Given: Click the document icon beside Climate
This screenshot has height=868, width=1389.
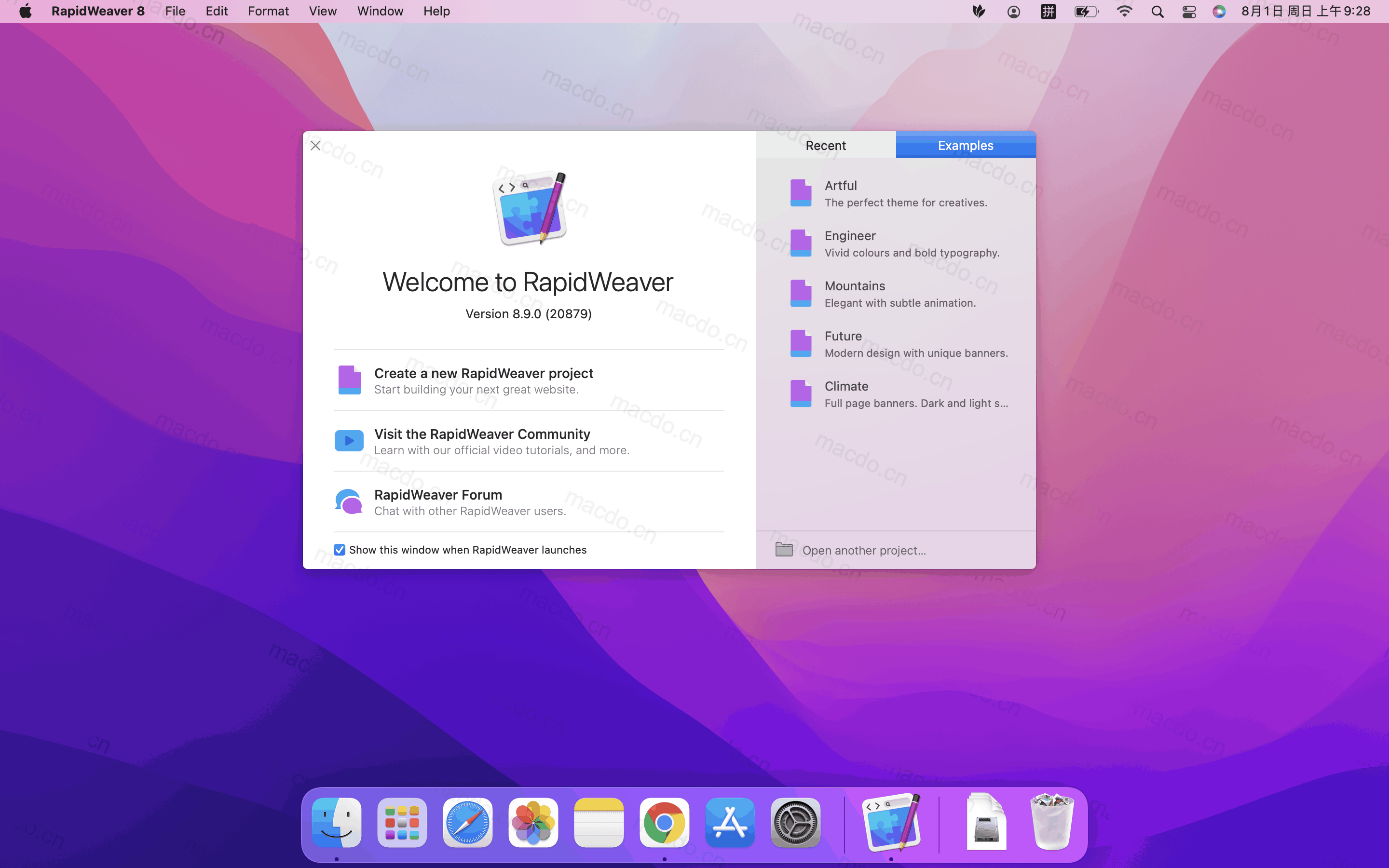Looking at the screenshot, I should [x=801, y=393].
